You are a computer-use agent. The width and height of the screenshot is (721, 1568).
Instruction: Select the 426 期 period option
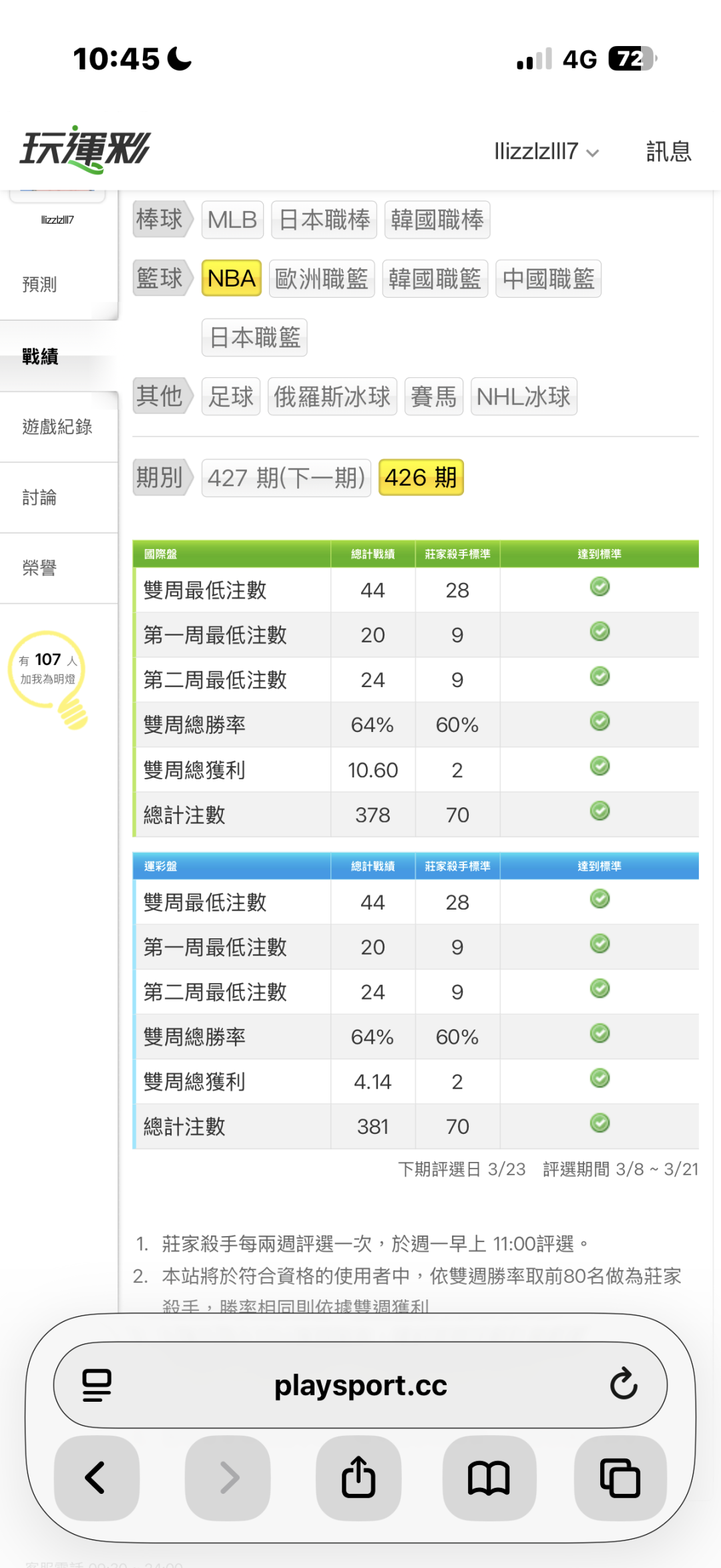tap(421, 477)
